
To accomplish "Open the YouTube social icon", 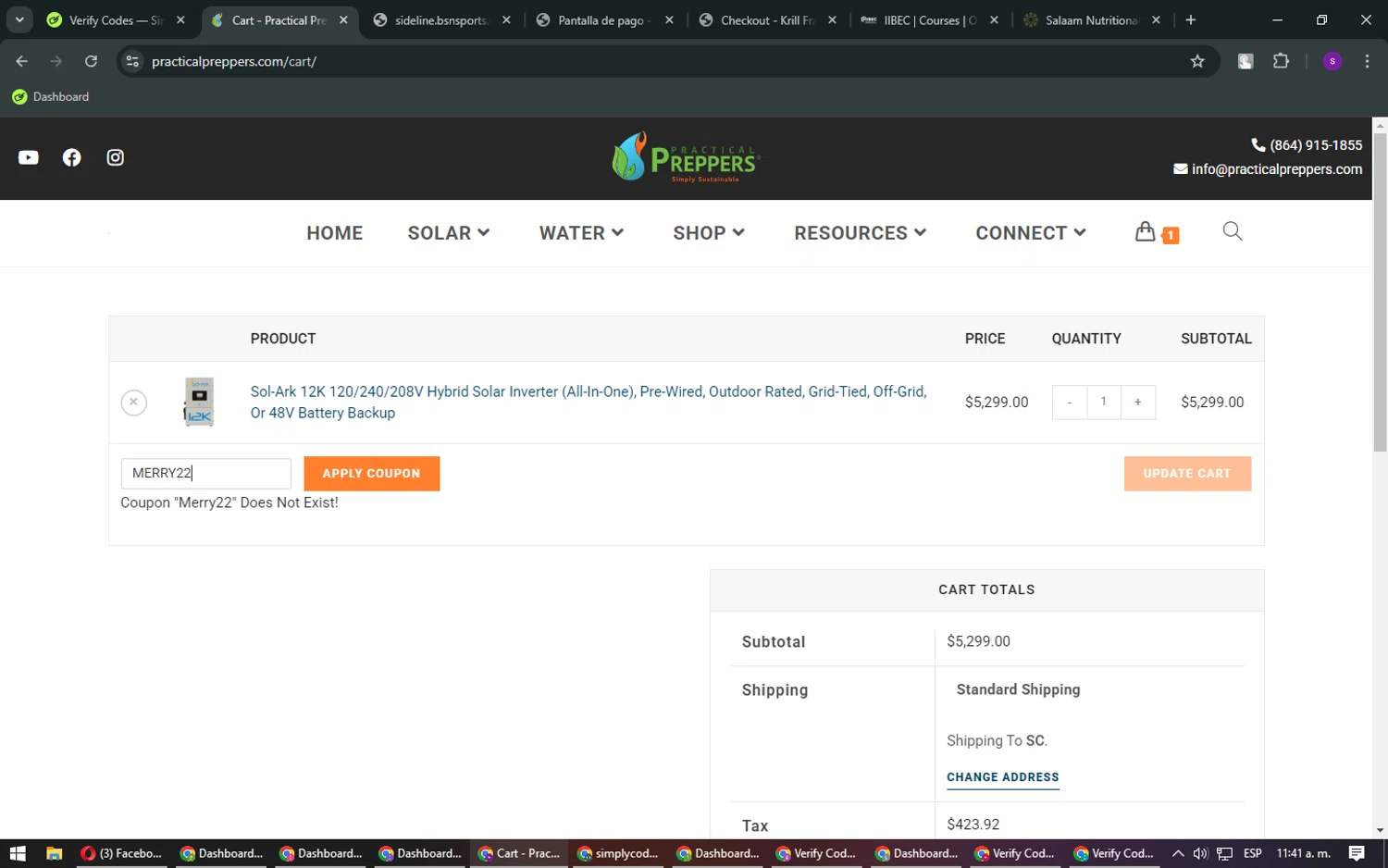I will (x=29, y=157).
